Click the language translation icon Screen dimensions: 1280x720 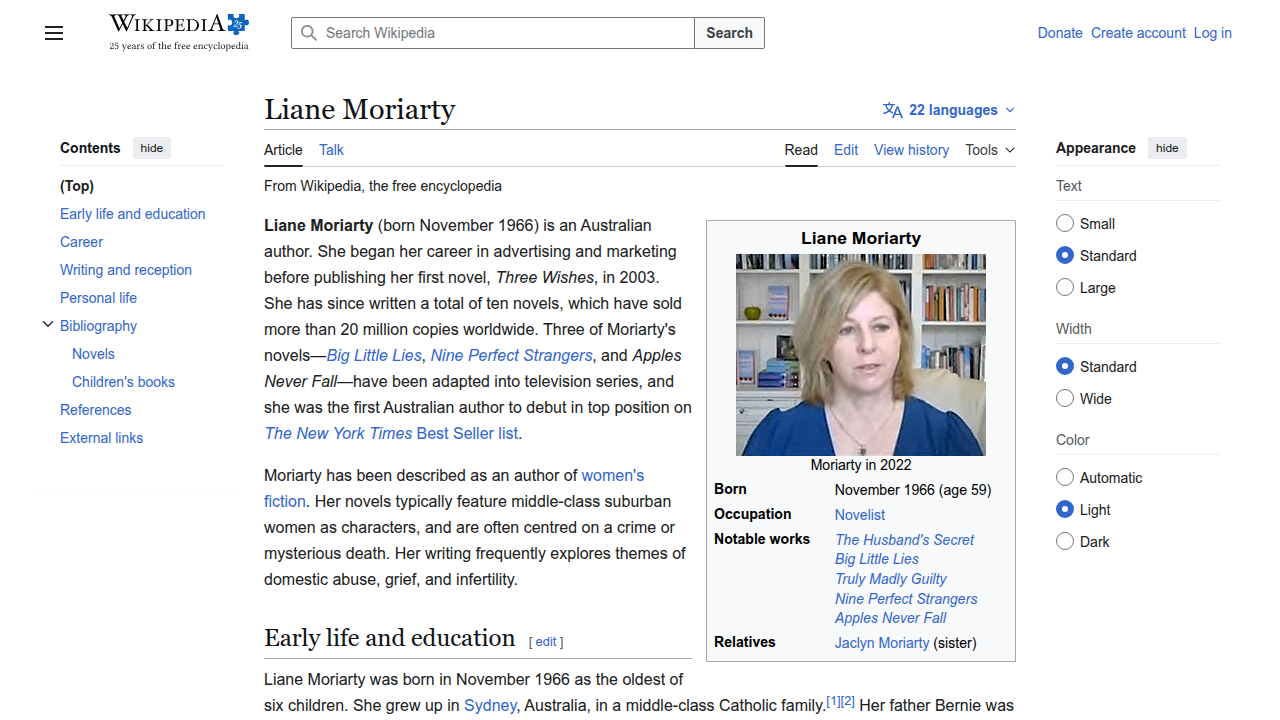point(893,110)
